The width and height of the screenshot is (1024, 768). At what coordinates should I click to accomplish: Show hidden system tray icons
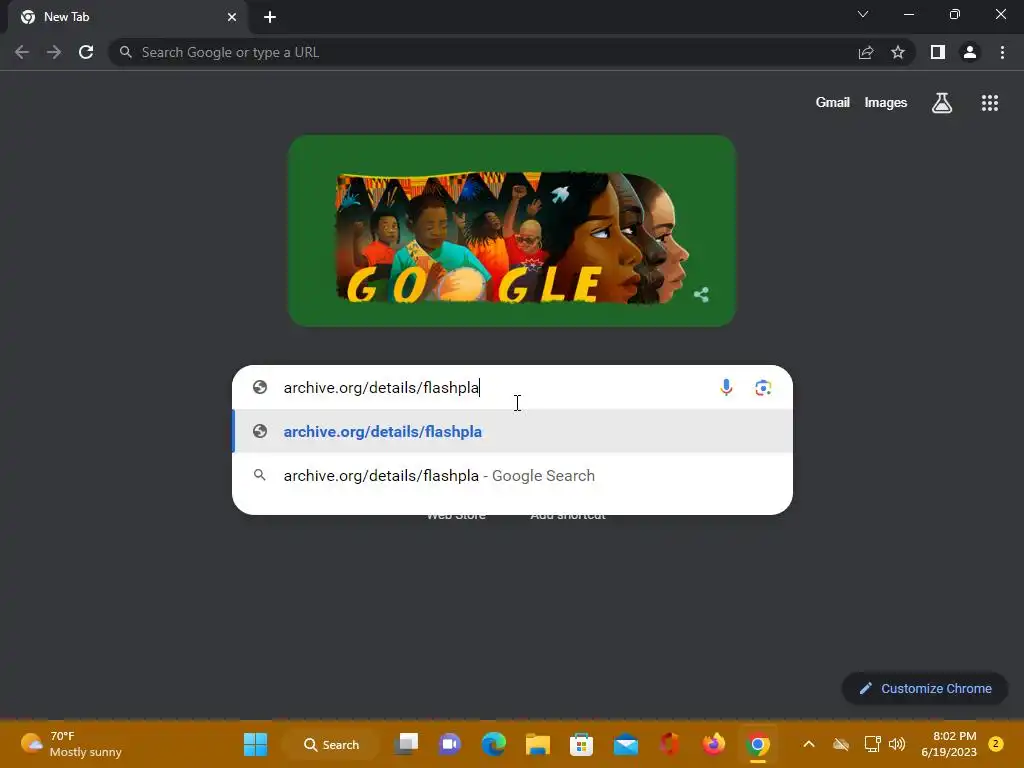pos(808,744)
